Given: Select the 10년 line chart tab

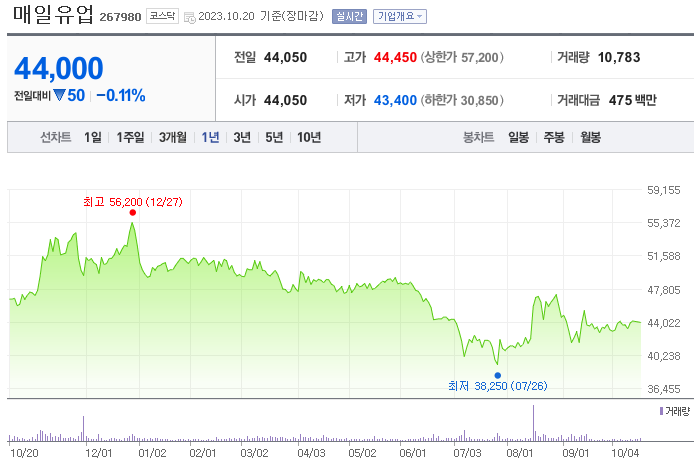Looking at the screenshot, I should 309,138.
